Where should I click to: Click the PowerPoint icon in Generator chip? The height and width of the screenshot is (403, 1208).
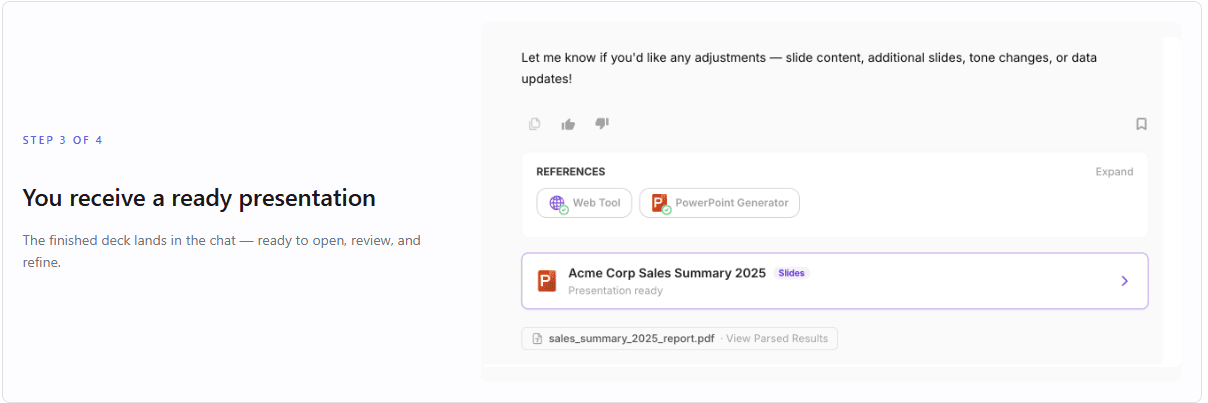click(x=660, y=203)
